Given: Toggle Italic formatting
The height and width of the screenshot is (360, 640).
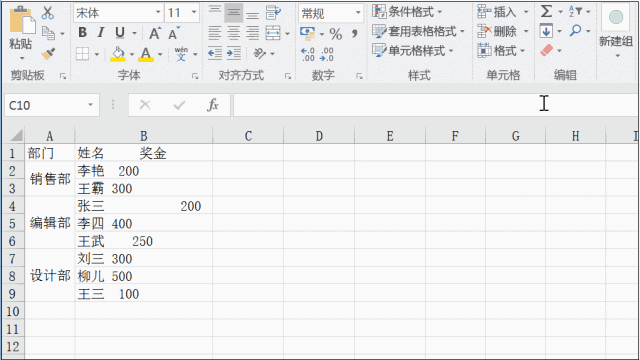Looking at the screenshot, I should tap(101, 33).
